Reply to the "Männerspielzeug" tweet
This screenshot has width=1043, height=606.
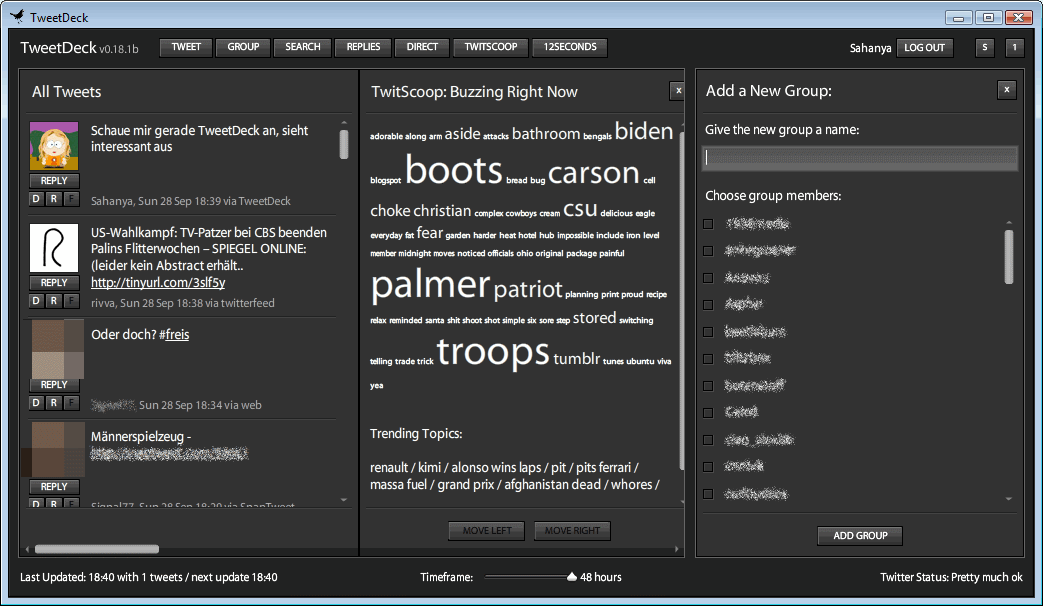[54, 486]
